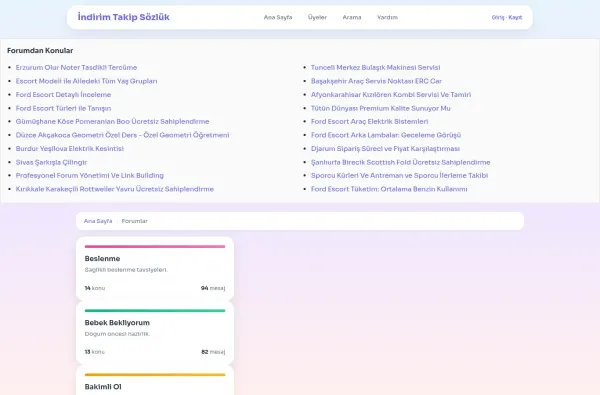This screenshot has width=600, height=395.
Task: Open the Bakimli Ol forum card
Action: [x=155, y=380]
